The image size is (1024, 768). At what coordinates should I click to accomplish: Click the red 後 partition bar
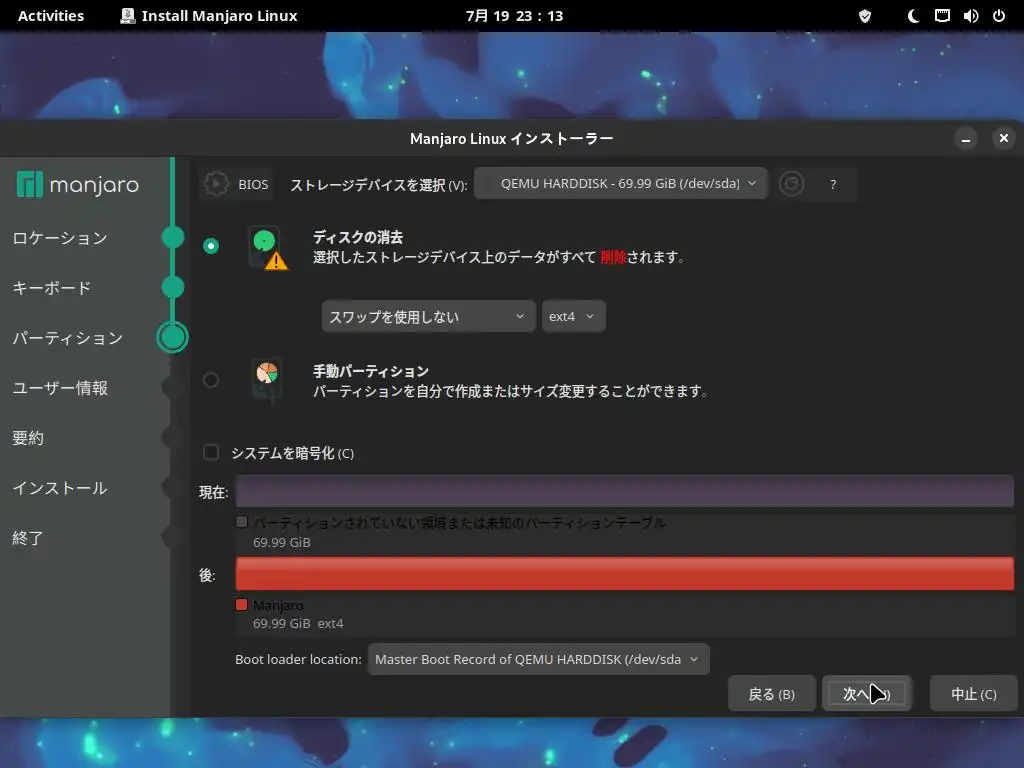(624, 573)
